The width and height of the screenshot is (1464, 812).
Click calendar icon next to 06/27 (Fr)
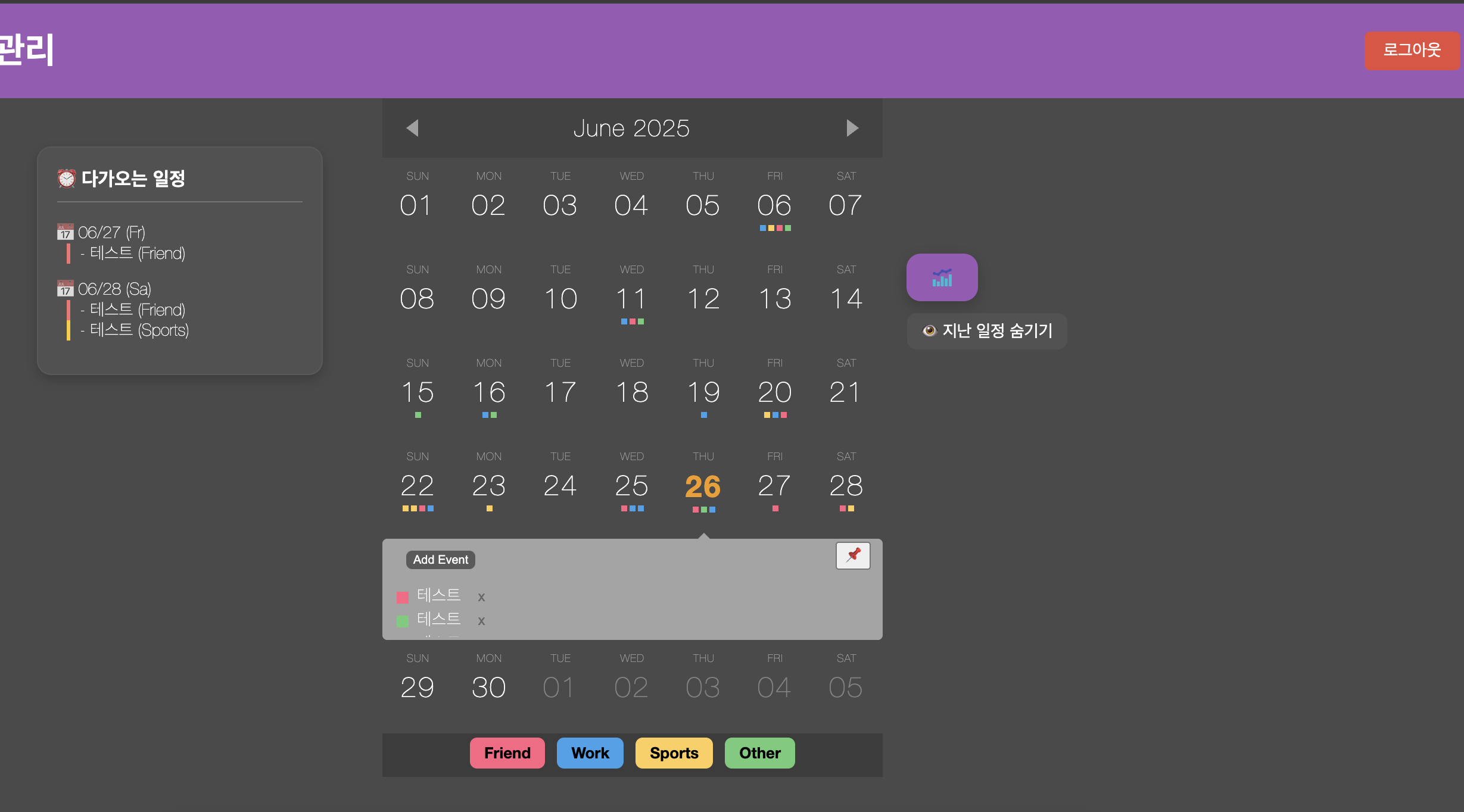65,232
